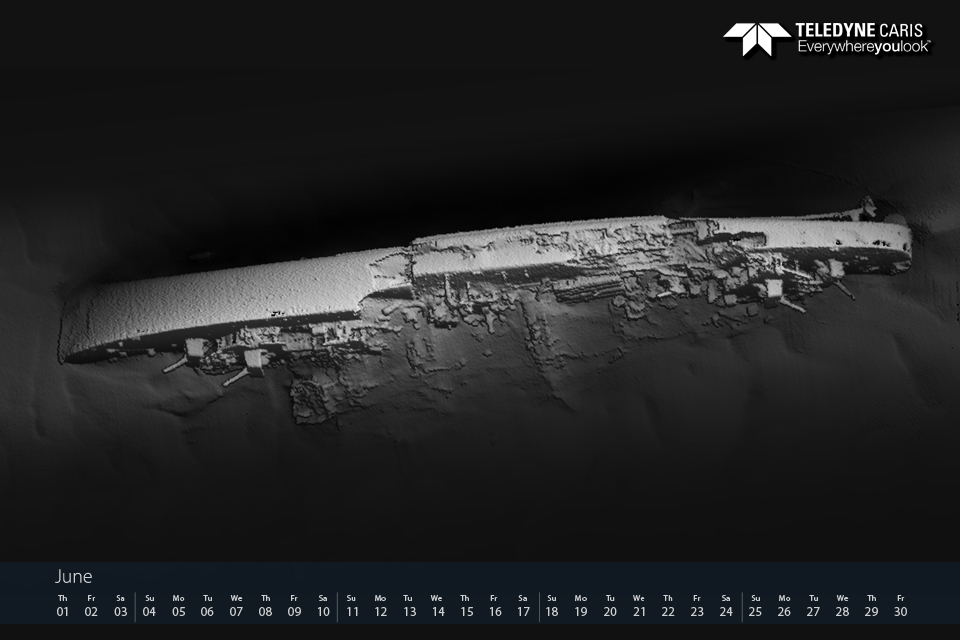Choose Sunday 04 in the calendar
This screenshot has height=640, width=960.
pyautogui.click(x=149, y=605)
